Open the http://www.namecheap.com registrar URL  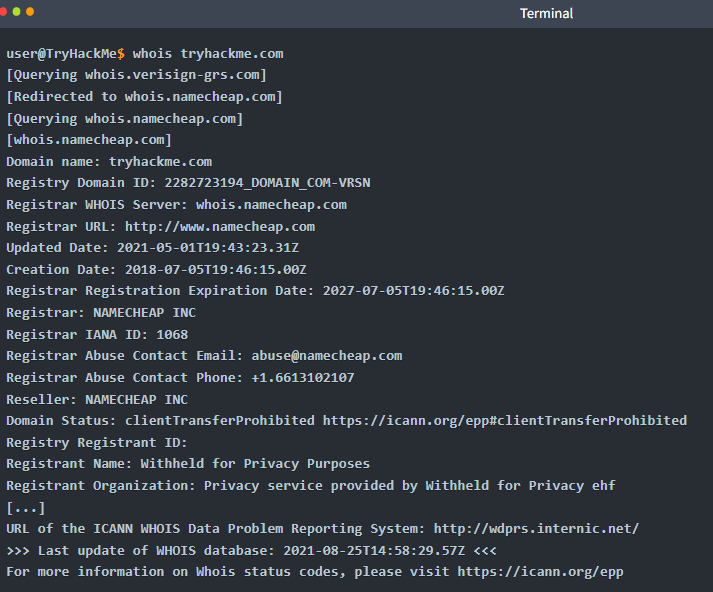pyautogui.click(x=220, y=226)
